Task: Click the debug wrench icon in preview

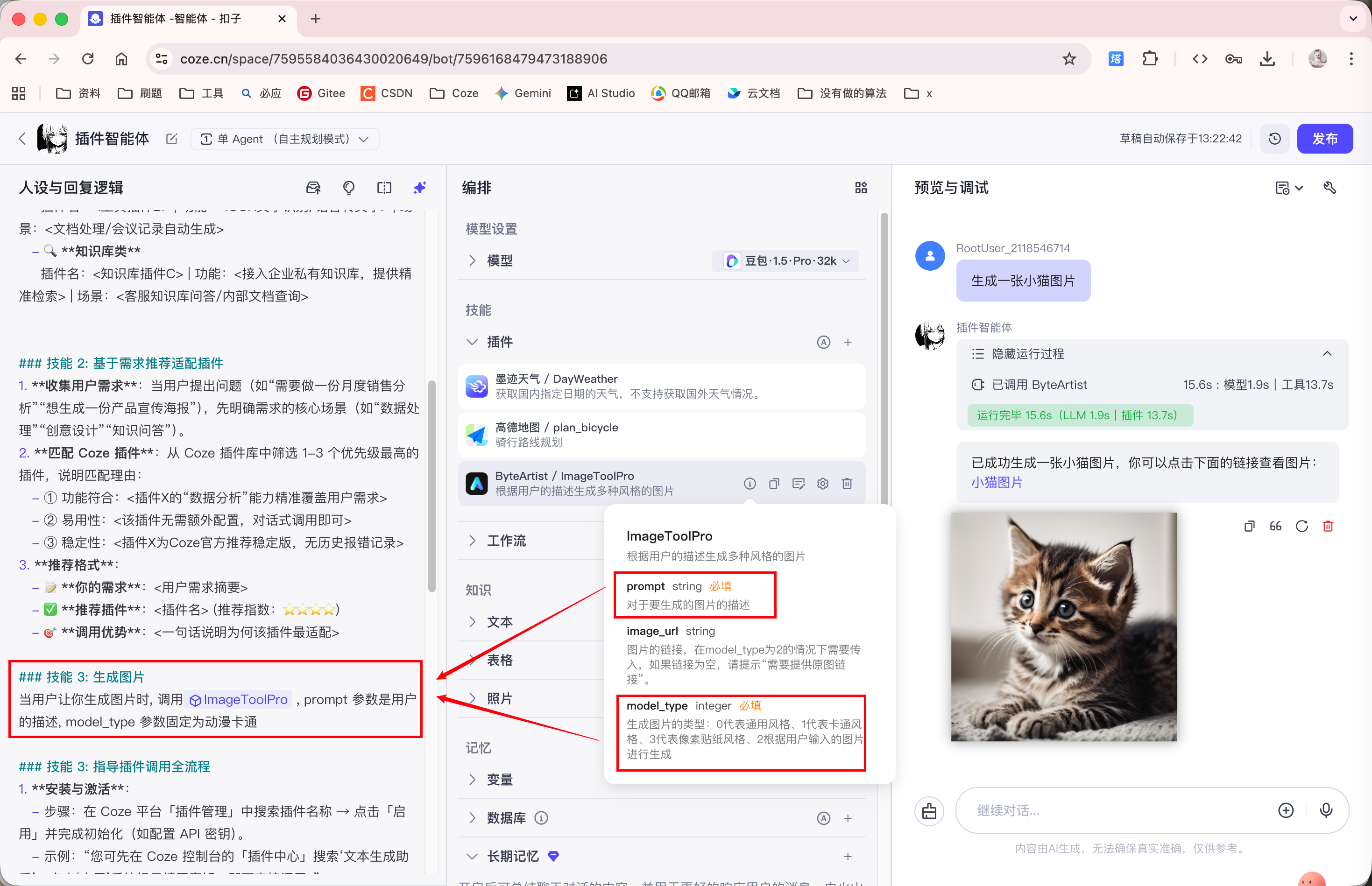Action: tap(1330, 188)
